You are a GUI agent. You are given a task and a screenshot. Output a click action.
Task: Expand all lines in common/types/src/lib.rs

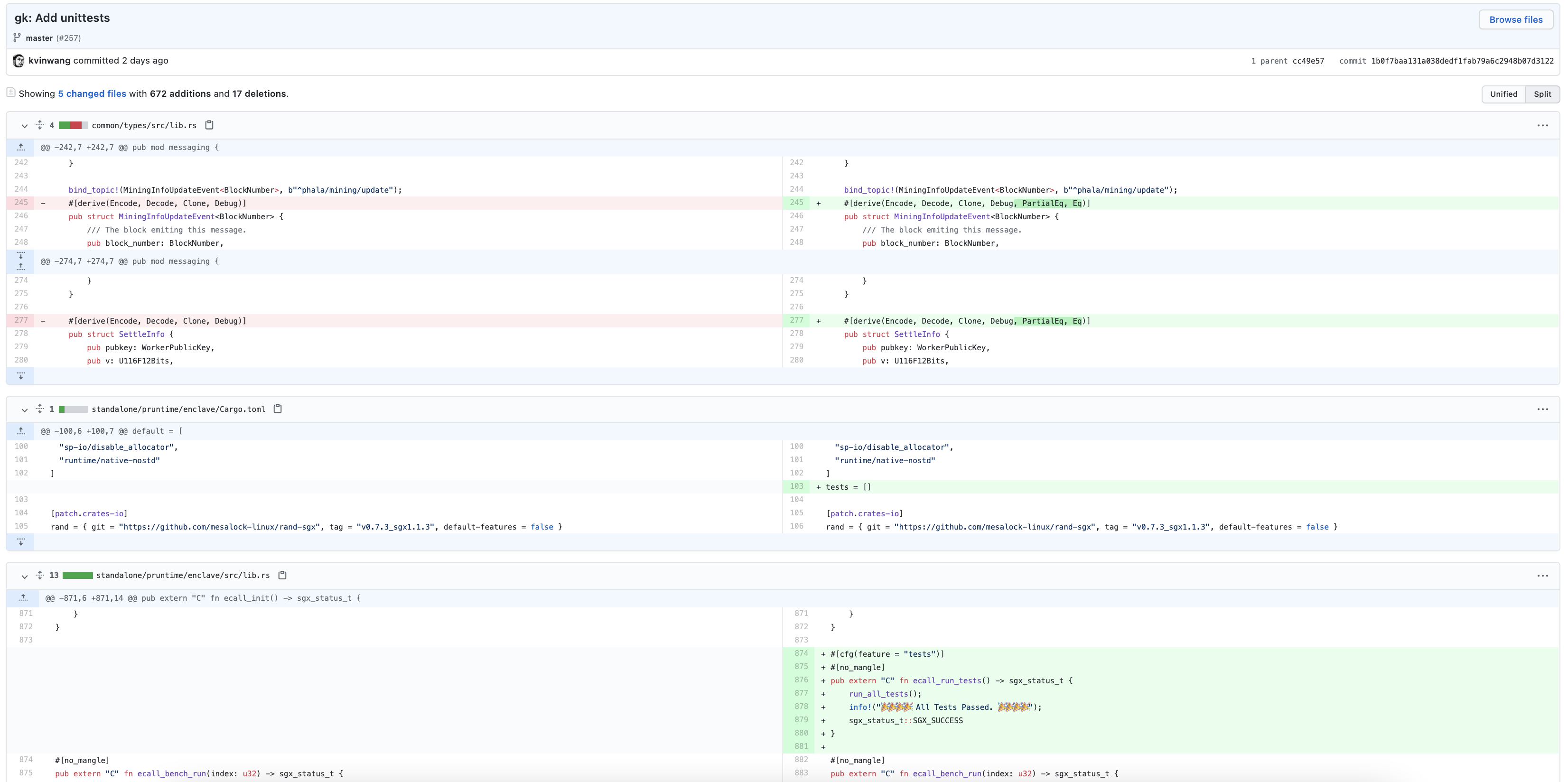(39, 125)
